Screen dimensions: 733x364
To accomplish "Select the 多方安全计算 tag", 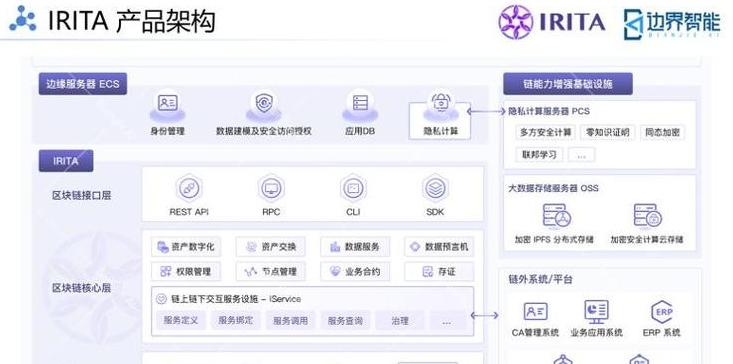I will (546, 132).
